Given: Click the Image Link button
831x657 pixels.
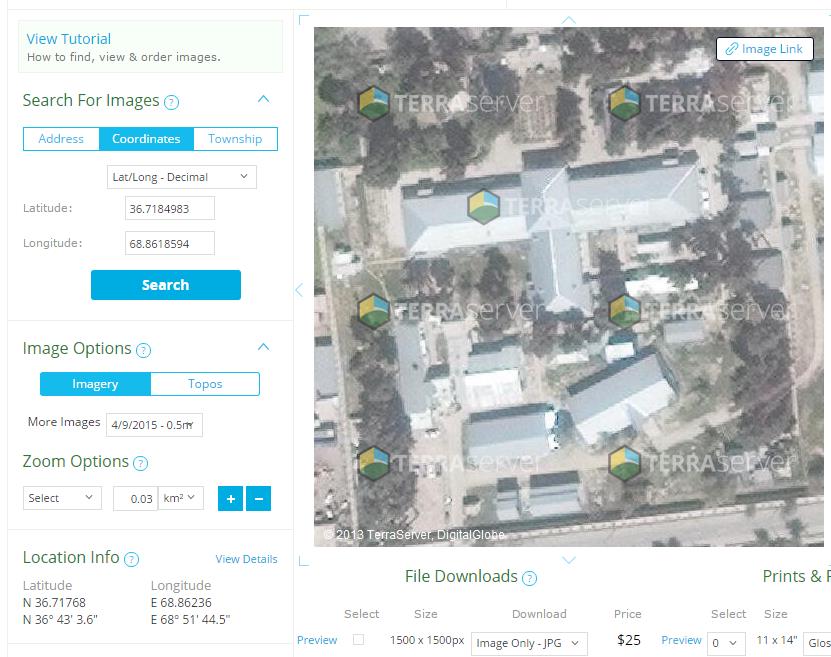Looking at the screenshot, I should click(x=765, y=49).
